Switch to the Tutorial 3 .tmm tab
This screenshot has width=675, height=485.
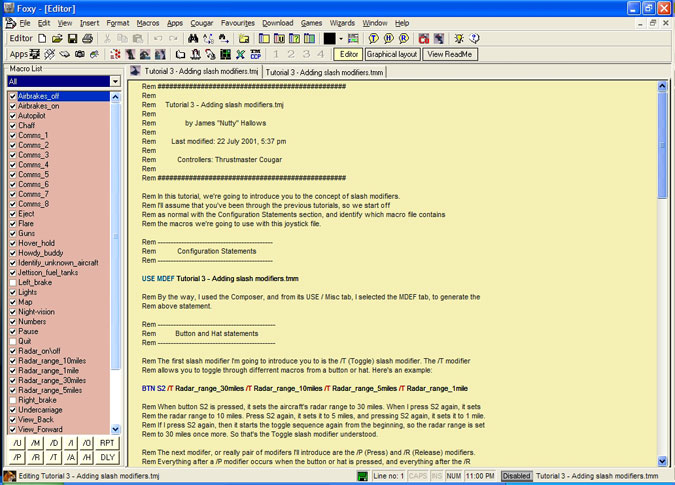[324, 72]
